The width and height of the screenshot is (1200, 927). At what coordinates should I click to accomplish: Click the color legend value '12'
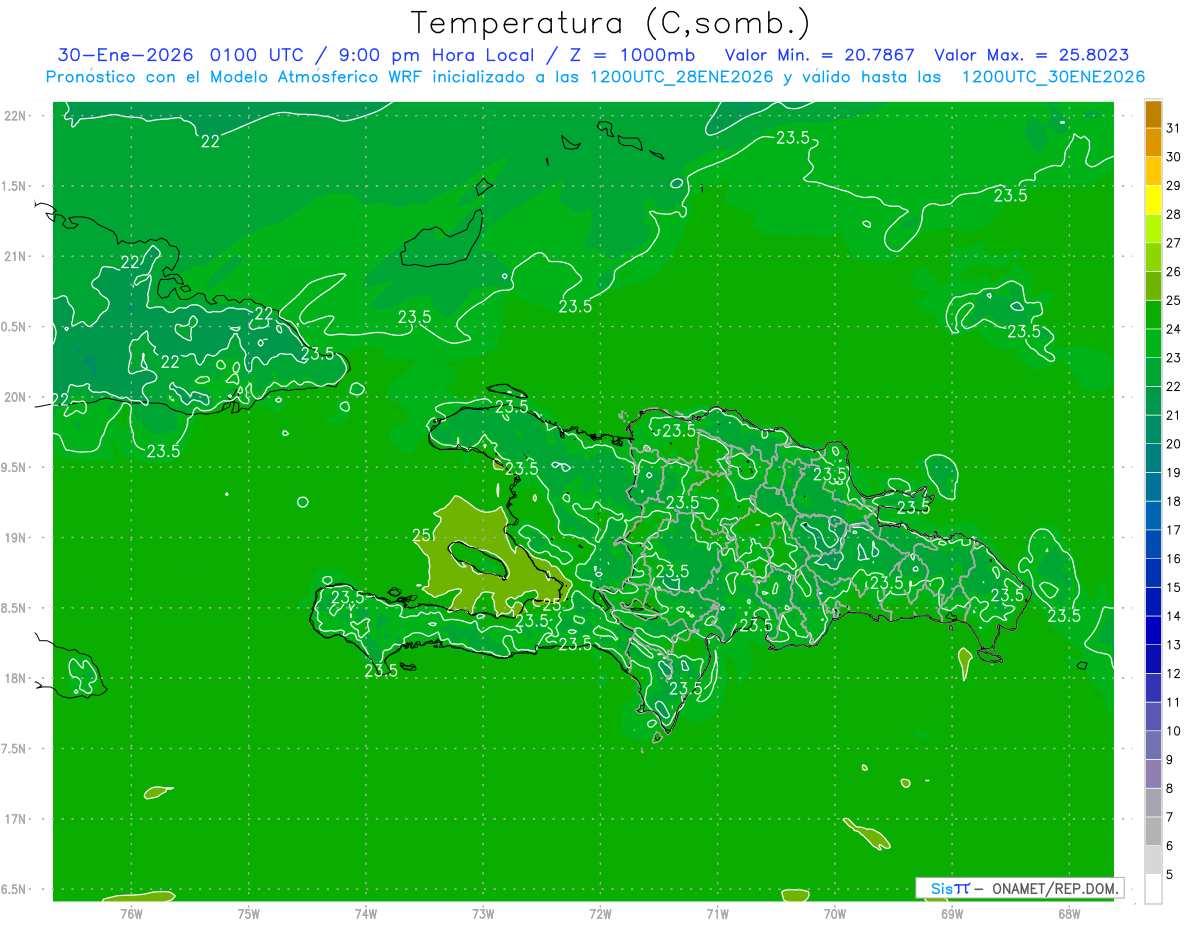(1173, 674)
